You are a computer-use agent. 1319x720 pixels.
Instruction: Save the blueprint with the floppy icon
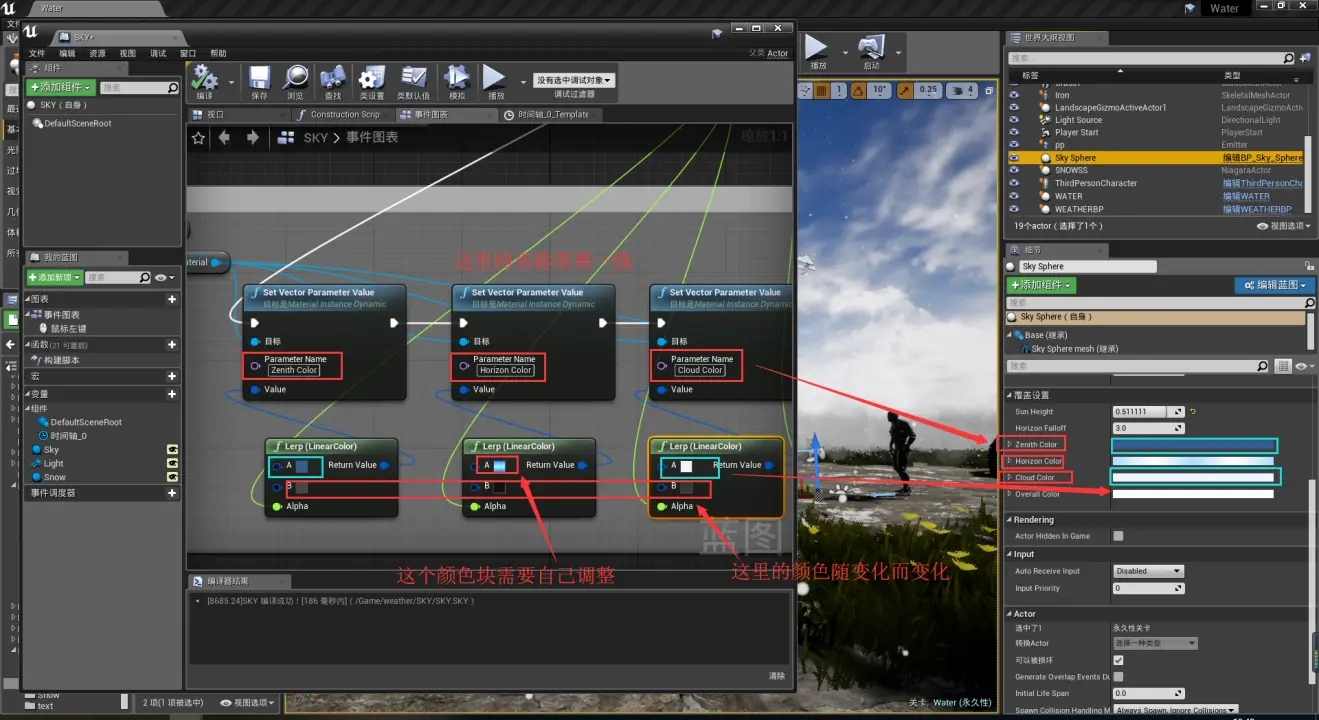[x=259, y=80]
